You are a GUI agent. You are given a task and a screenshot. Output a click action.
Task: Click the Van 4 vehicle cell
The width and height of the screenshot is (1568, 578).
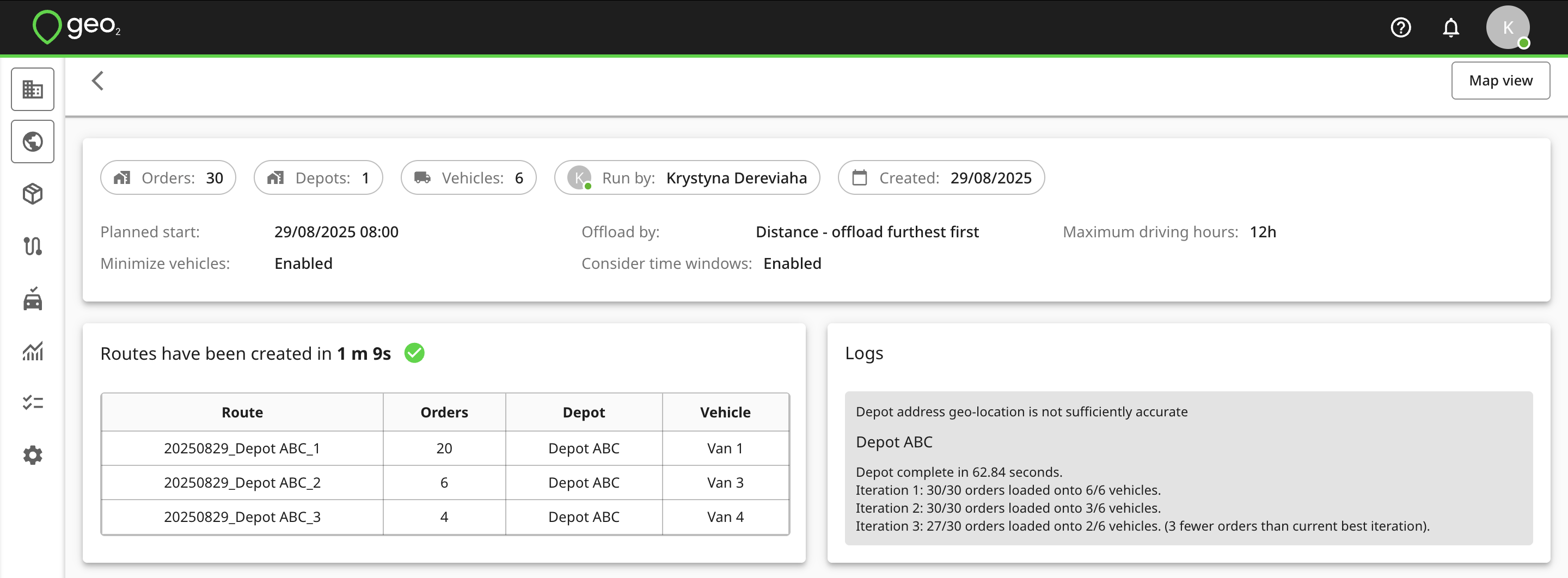726,516
